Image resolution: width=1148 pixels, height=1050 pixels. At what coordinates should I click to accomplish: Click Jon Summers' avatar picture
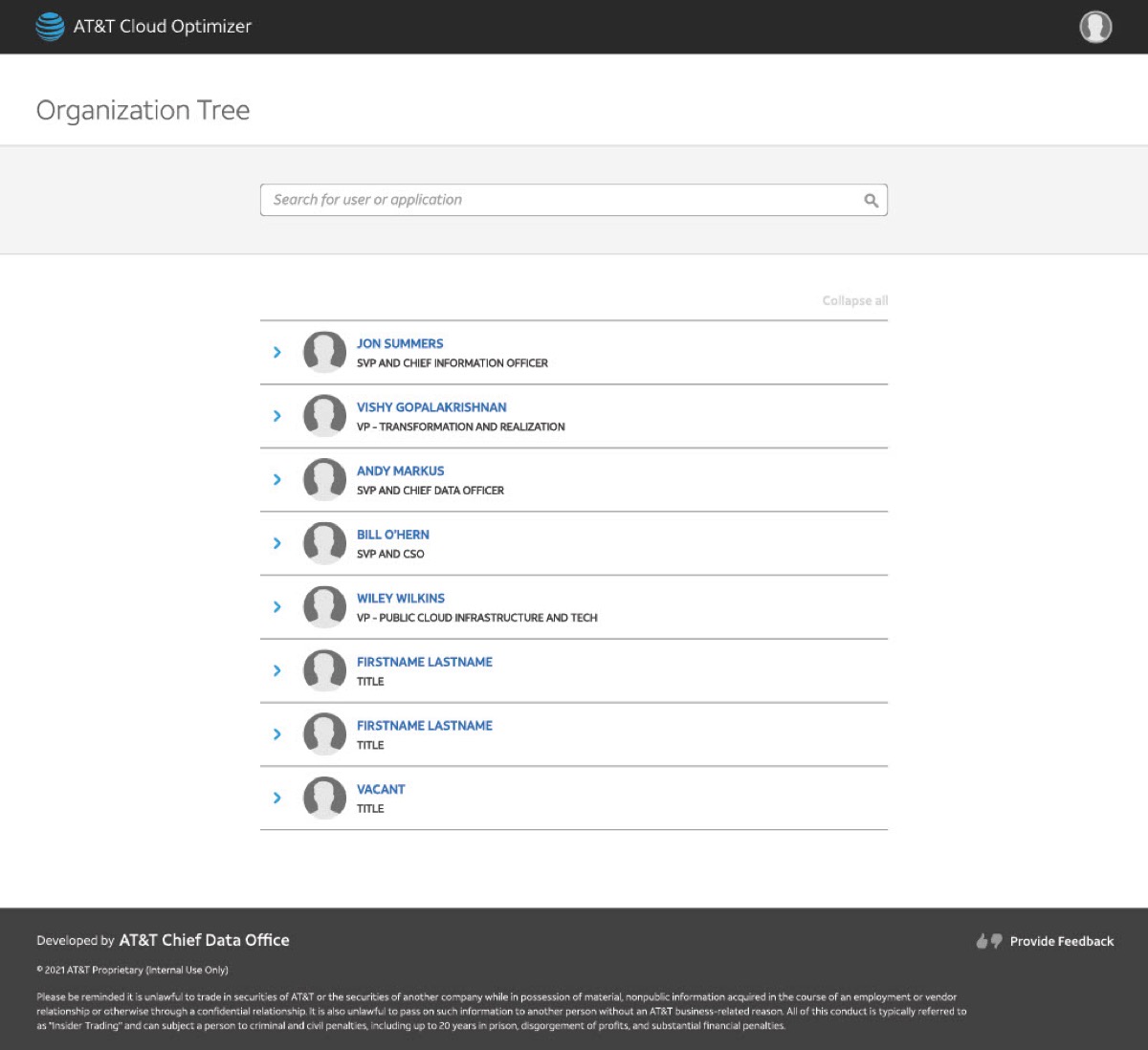pos(324,353)
